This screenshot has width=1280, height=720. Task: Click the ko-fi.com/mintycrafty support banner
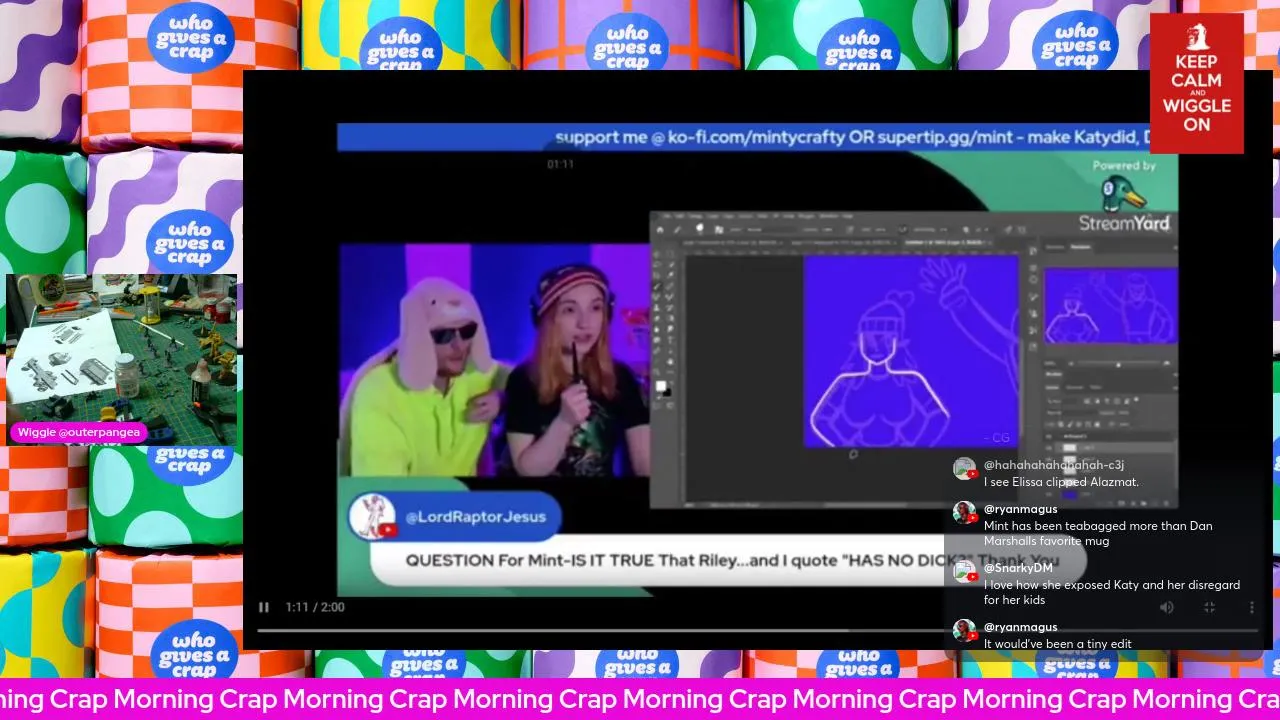click(757, 137)
